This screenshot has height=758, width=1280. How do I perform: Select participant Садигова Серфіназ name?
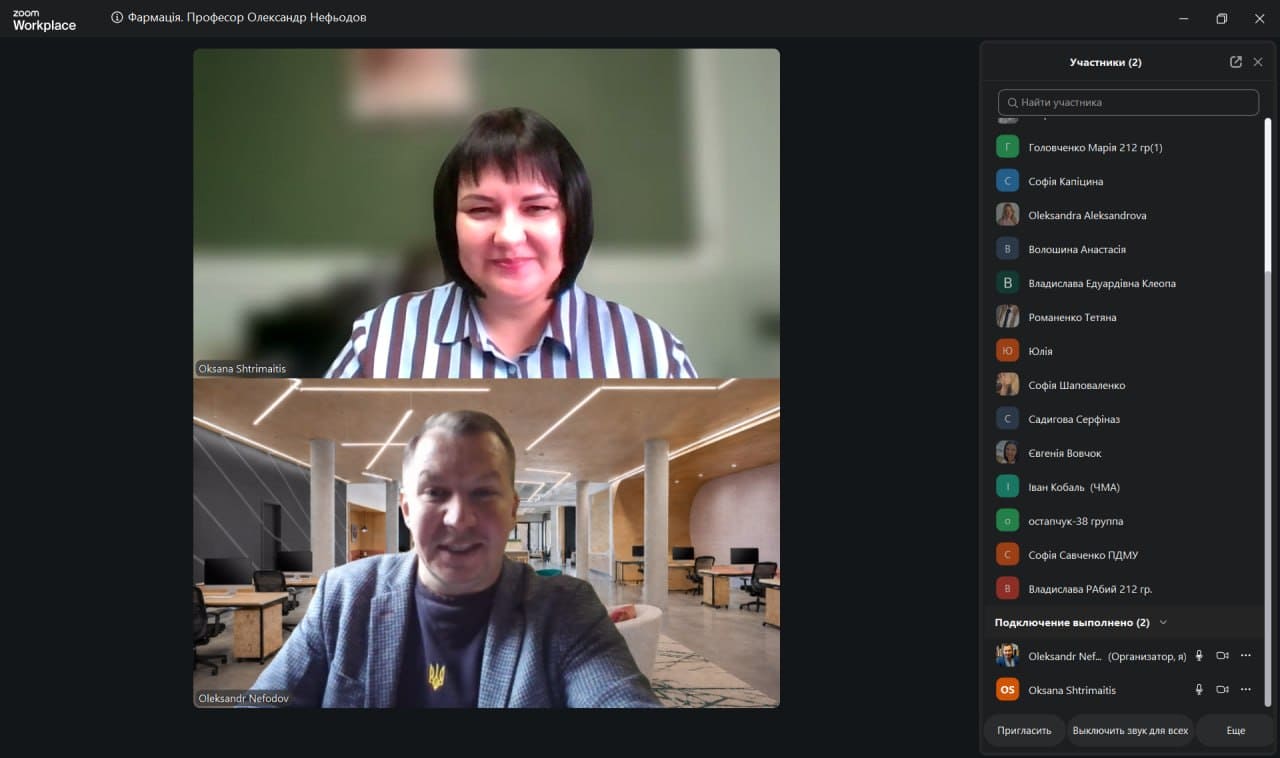(x=1074, y=419)
